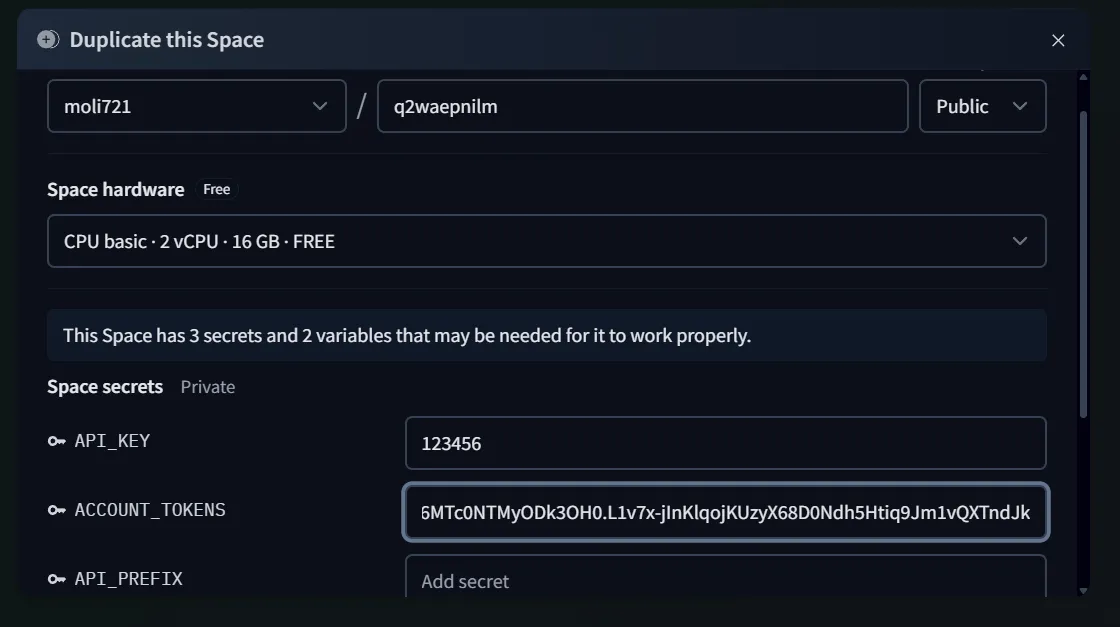Click the Duplicate this Space title
1120x627 pixels.
167,40
